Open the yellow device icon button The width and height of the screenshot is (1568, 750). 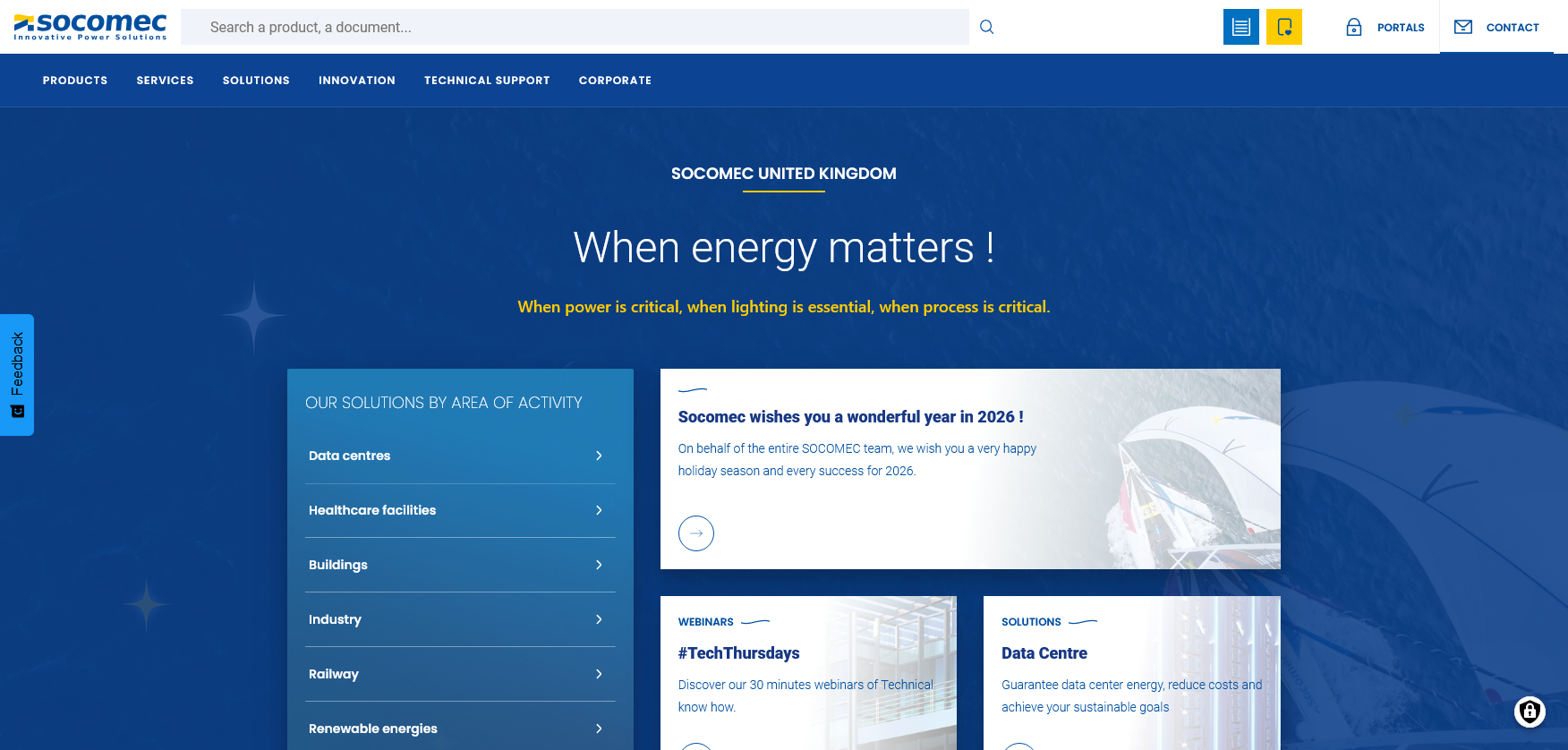pos(1284,27)
